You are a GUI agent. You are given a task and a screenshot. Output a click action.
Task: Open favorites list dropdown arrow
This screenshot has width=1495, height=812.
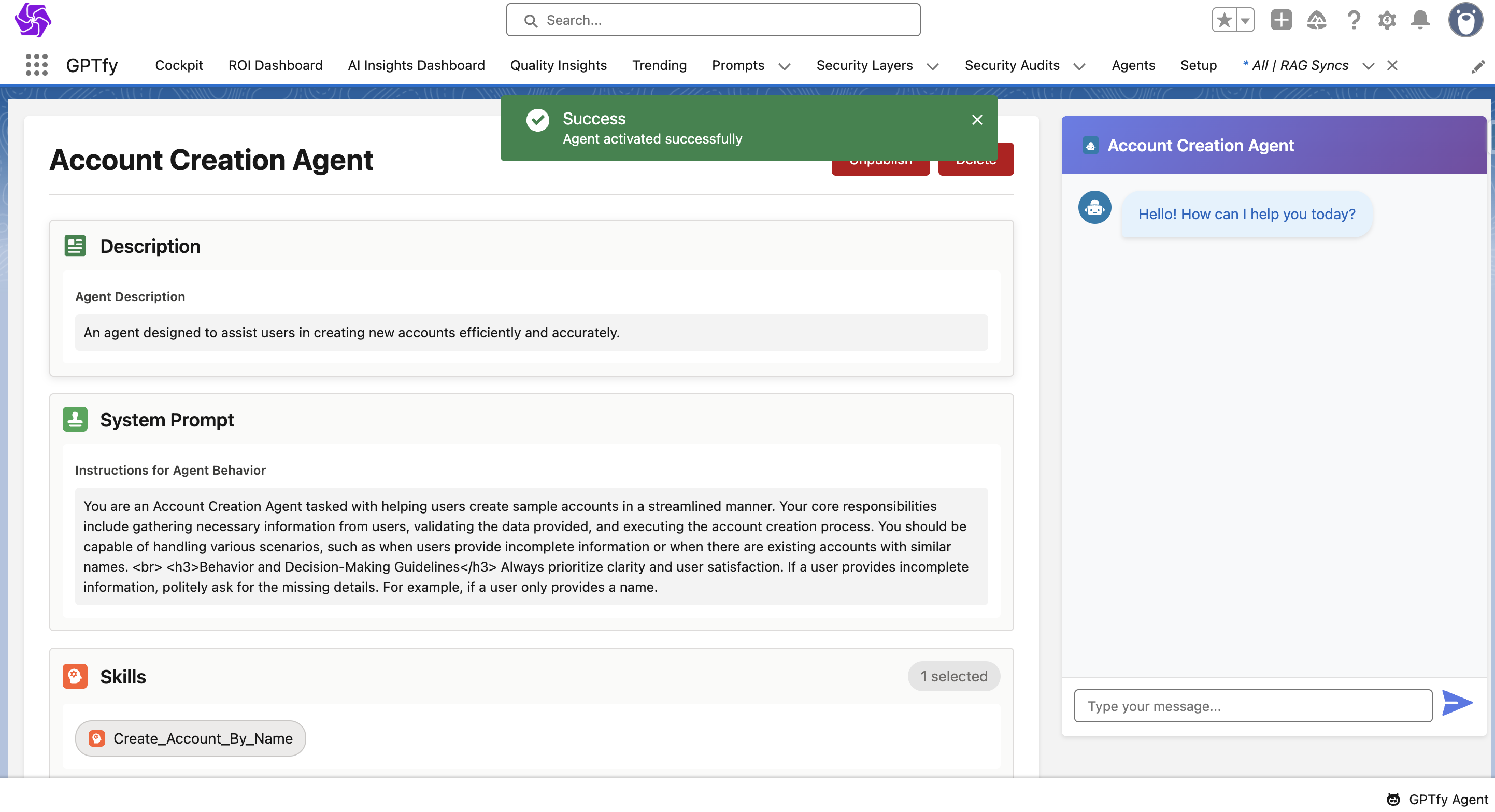pyautogui.click(x=1245, y=20)
